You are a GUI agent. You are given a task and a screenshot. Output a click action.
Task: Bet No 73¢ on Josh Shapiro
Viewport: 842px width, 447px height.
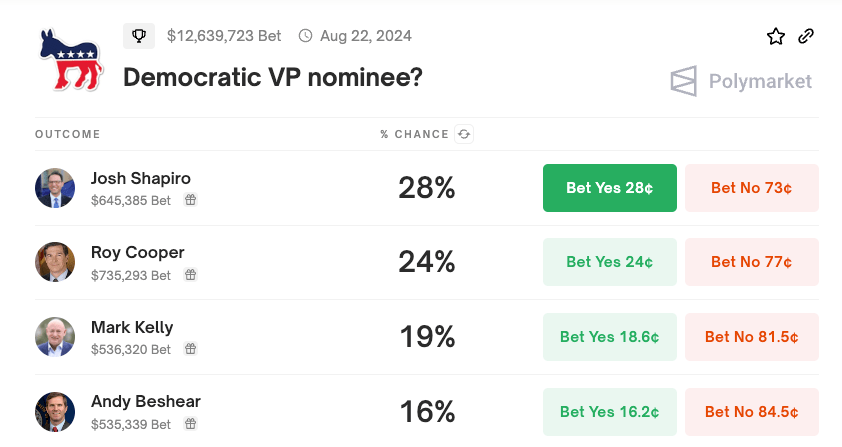point(751,188)
